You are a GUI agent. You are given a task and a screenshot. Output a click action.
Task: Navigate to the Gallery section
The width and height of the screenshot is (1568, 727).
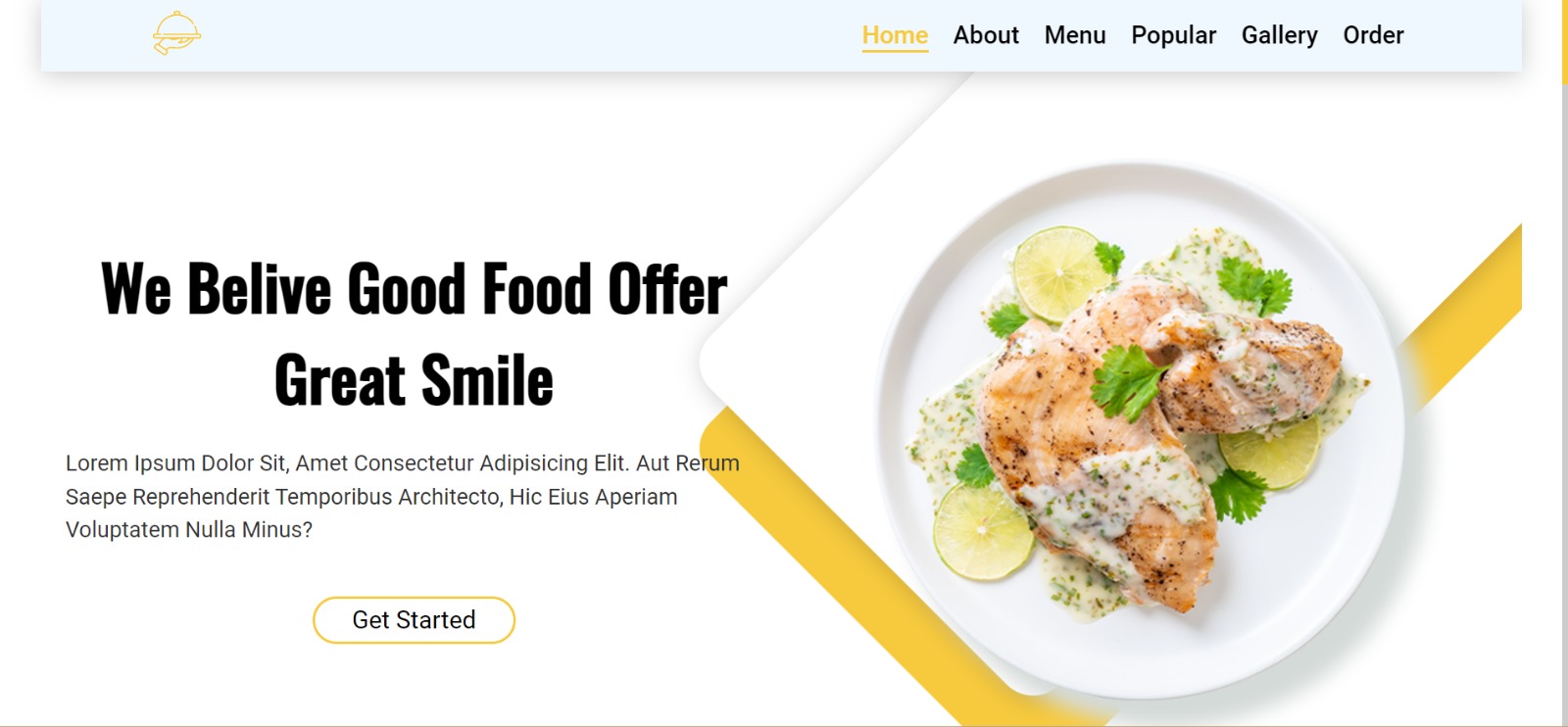(x=1279, y=35)
